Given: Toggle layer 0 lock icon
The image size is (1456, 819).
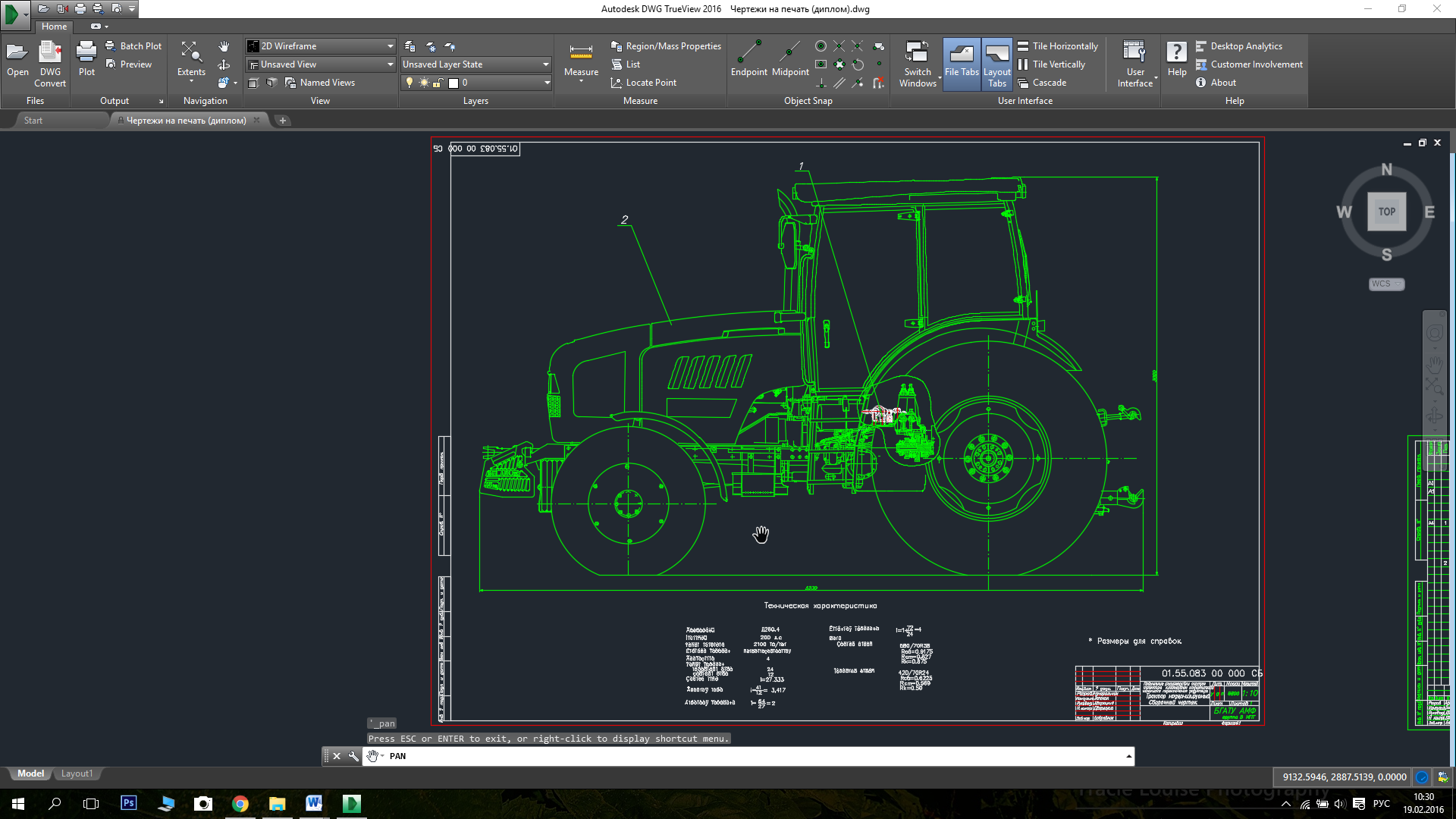Looking at the screenshot, I should point(438,83).
